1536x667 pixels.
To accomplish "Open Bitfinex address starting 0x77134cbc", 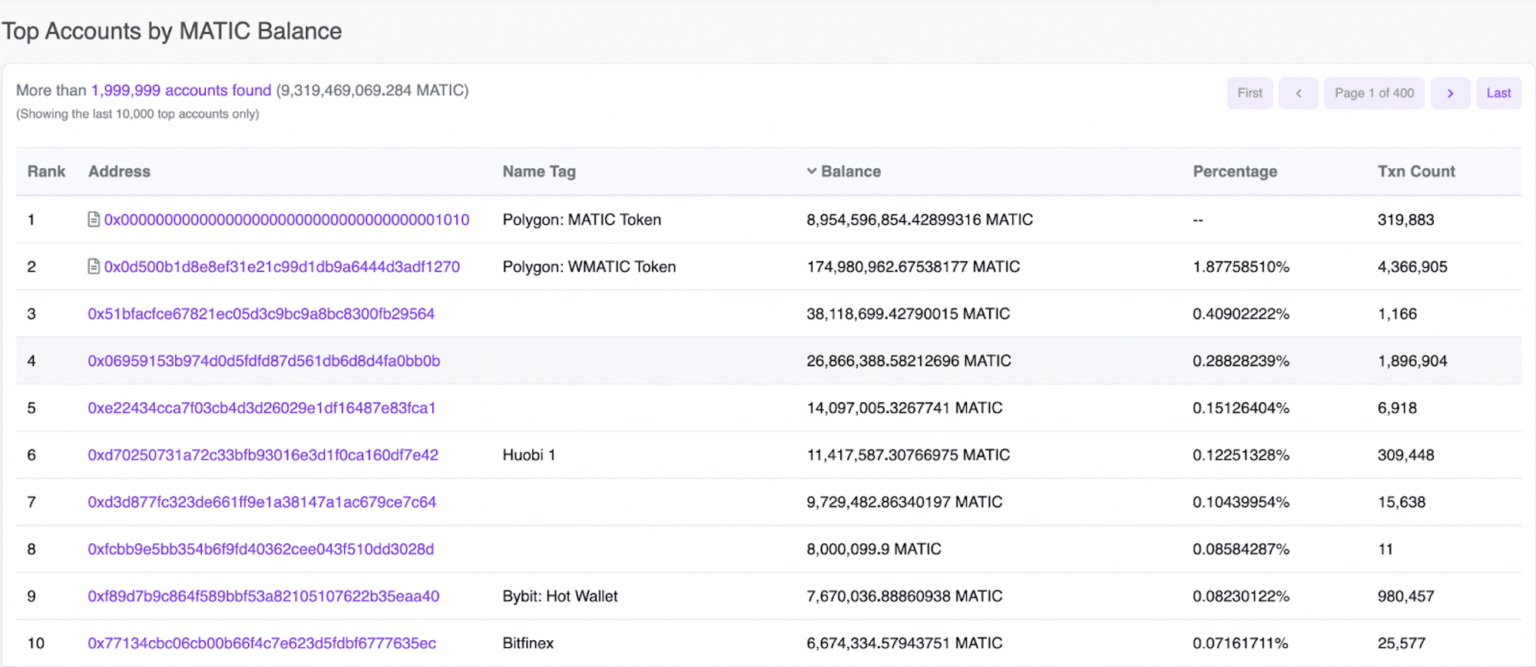I will (x=262, y=643).
